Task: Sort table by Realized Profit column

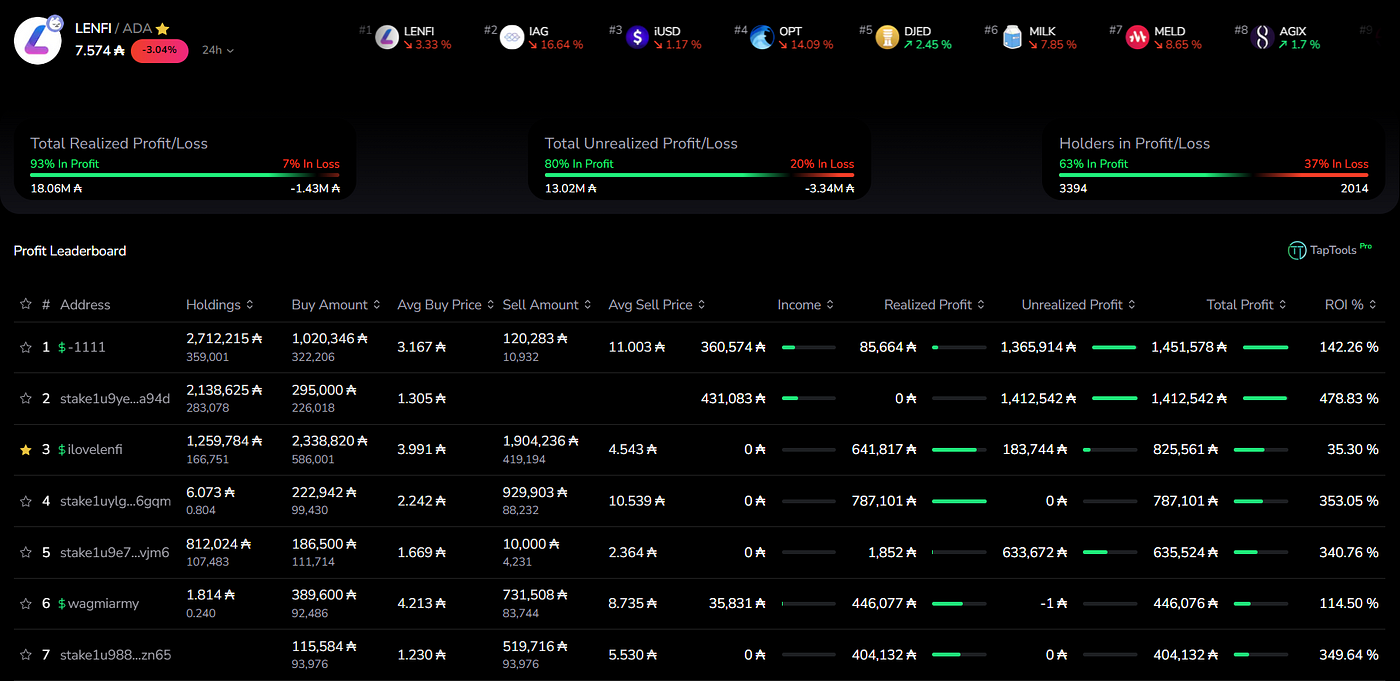Action: [x=935, y=304]
